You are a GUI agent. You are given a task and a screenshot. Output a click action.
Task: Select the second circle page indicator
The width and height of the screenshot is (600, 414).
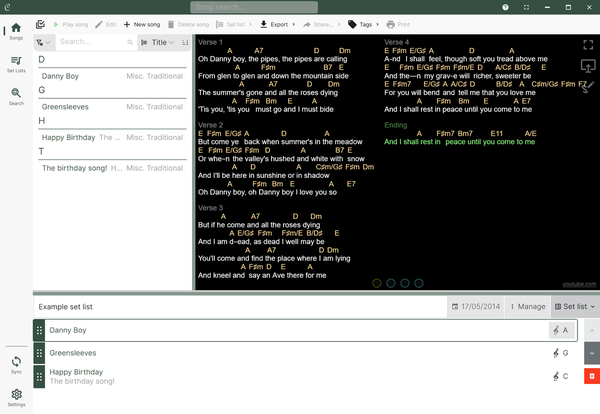[x=391, y=283]
